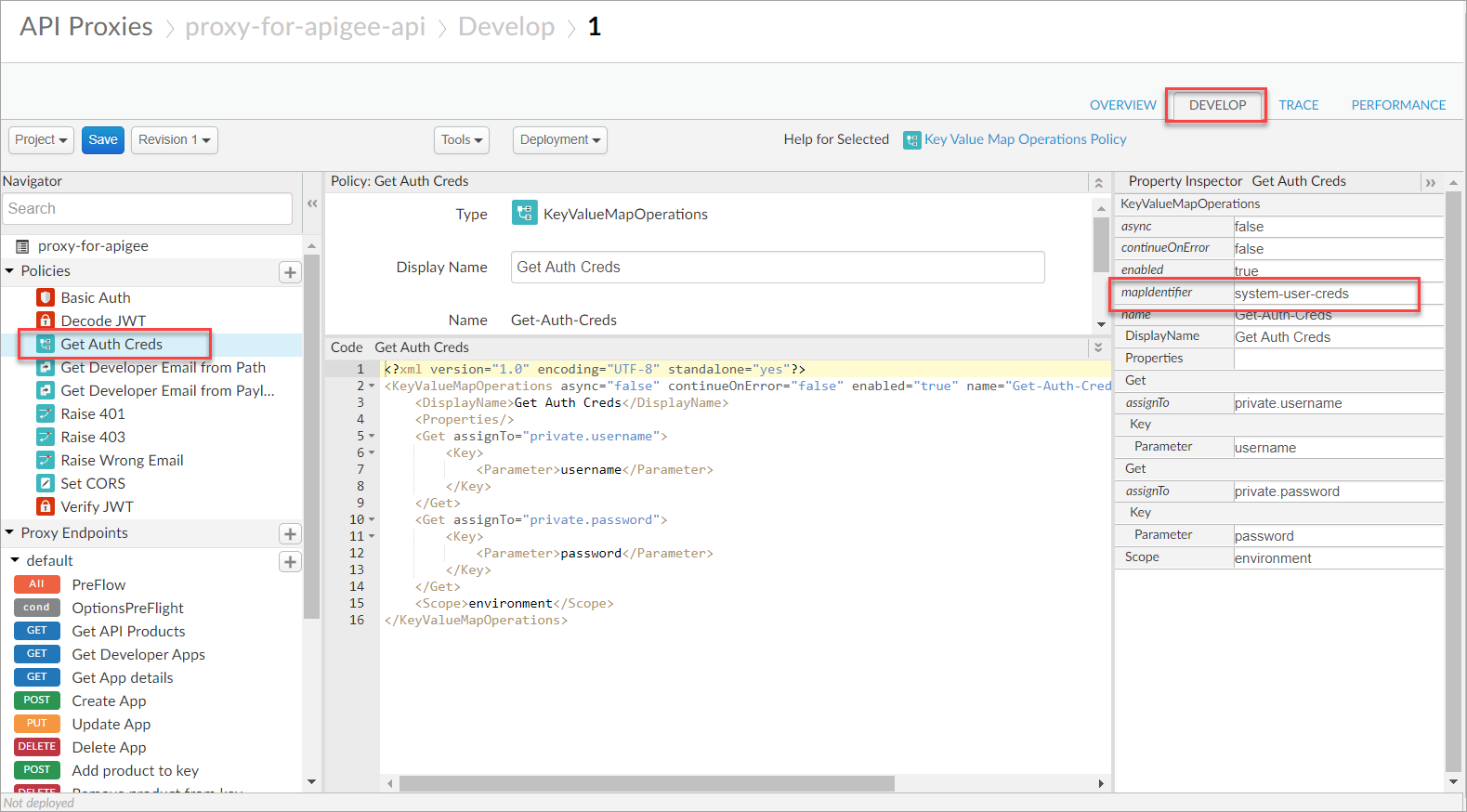Image resolution: width=1467 pixels, height=812 pixels.
Task: Expand the code pane chevron
Action: [1098, 347]
